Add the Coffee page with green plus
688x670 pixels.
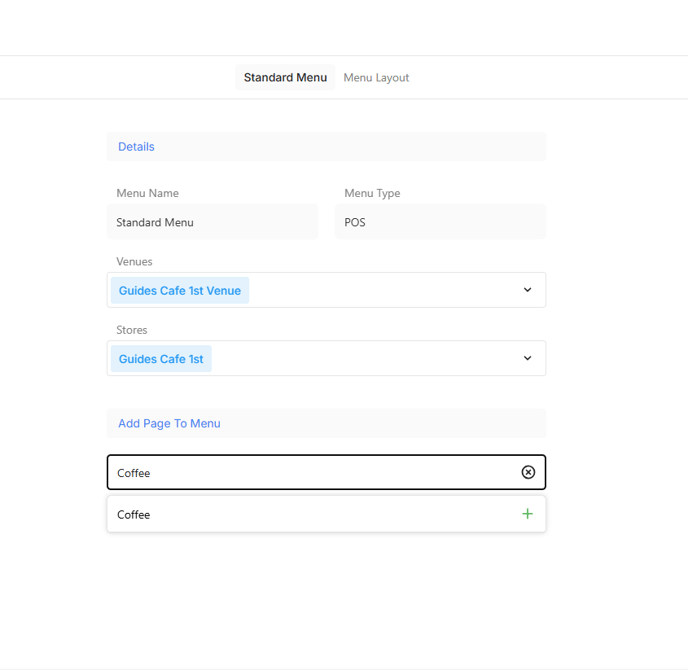[527, 514]
